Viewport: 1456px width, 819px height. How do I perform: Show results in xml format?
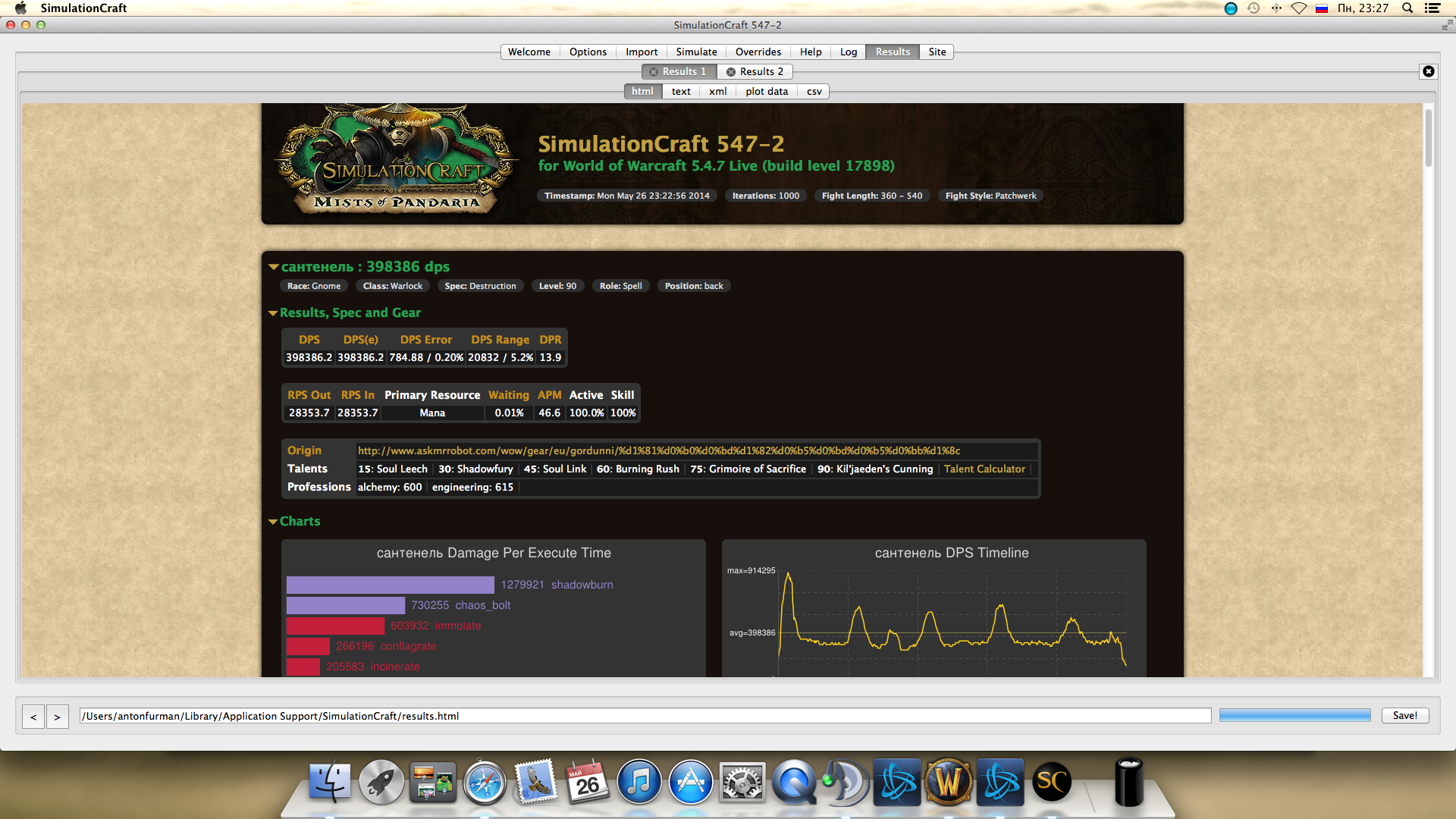click(x=717, y=91)
